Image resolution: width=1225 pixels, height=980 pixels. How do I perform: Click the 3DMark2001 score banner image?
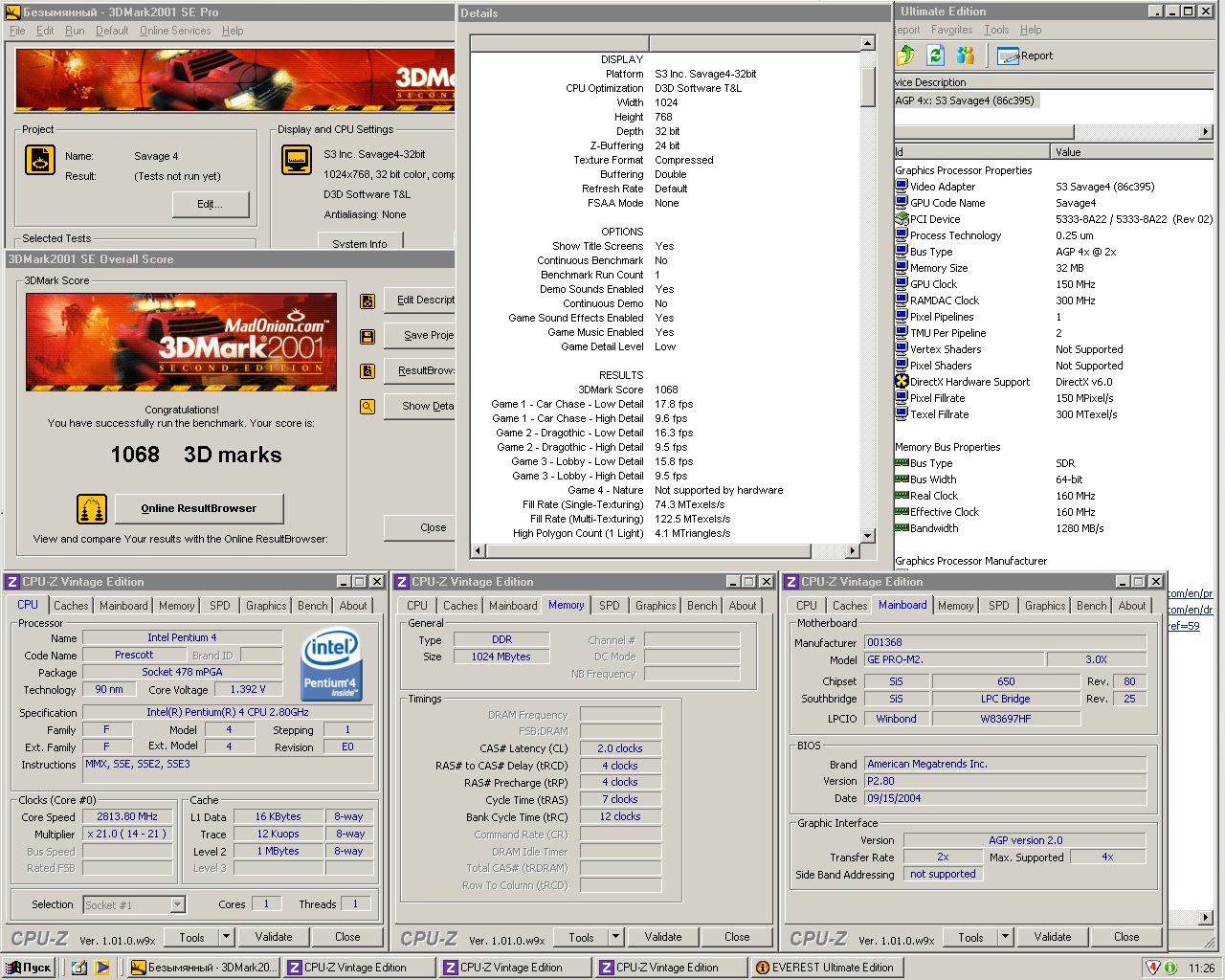182,342
